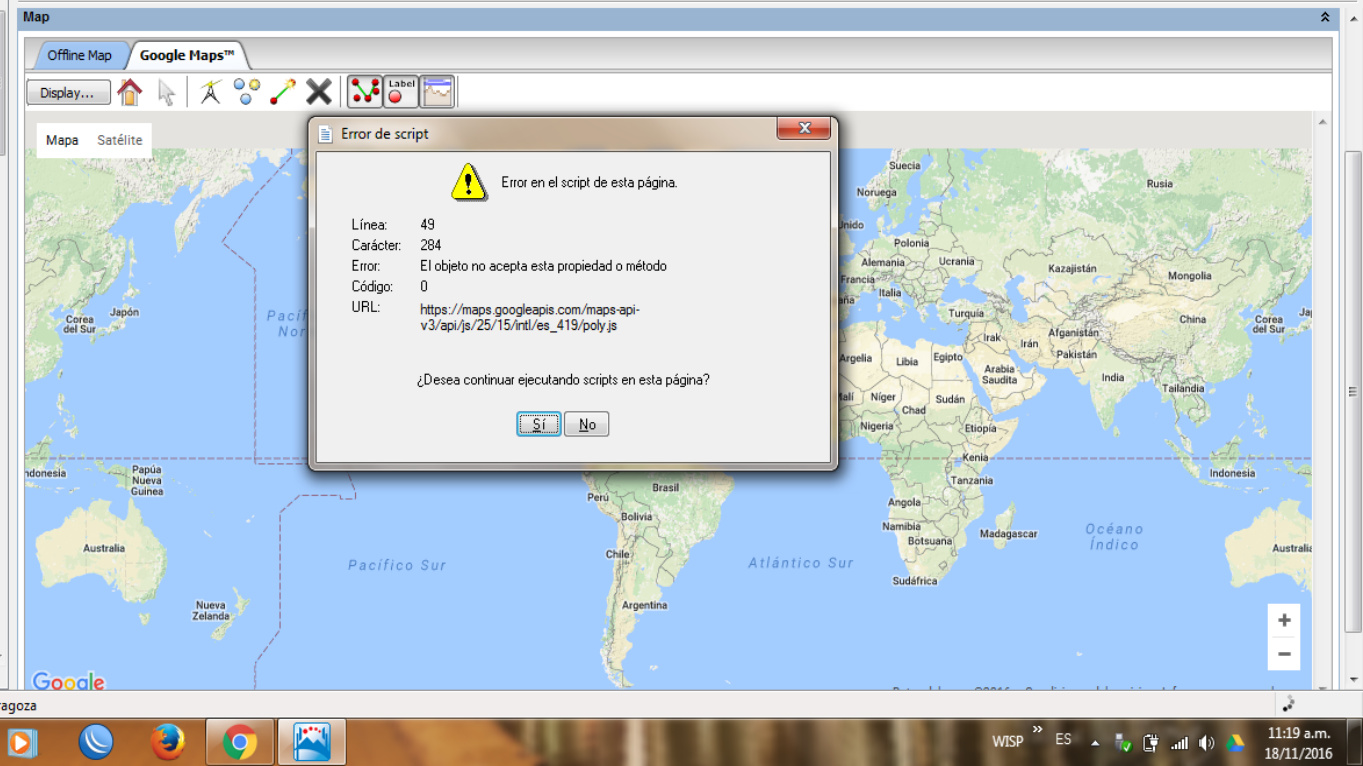Image resolution: width=1363 pixels, height=766 pixels.
Task: Collapse the Map panel with double chevron
Action: [1325, 17]
